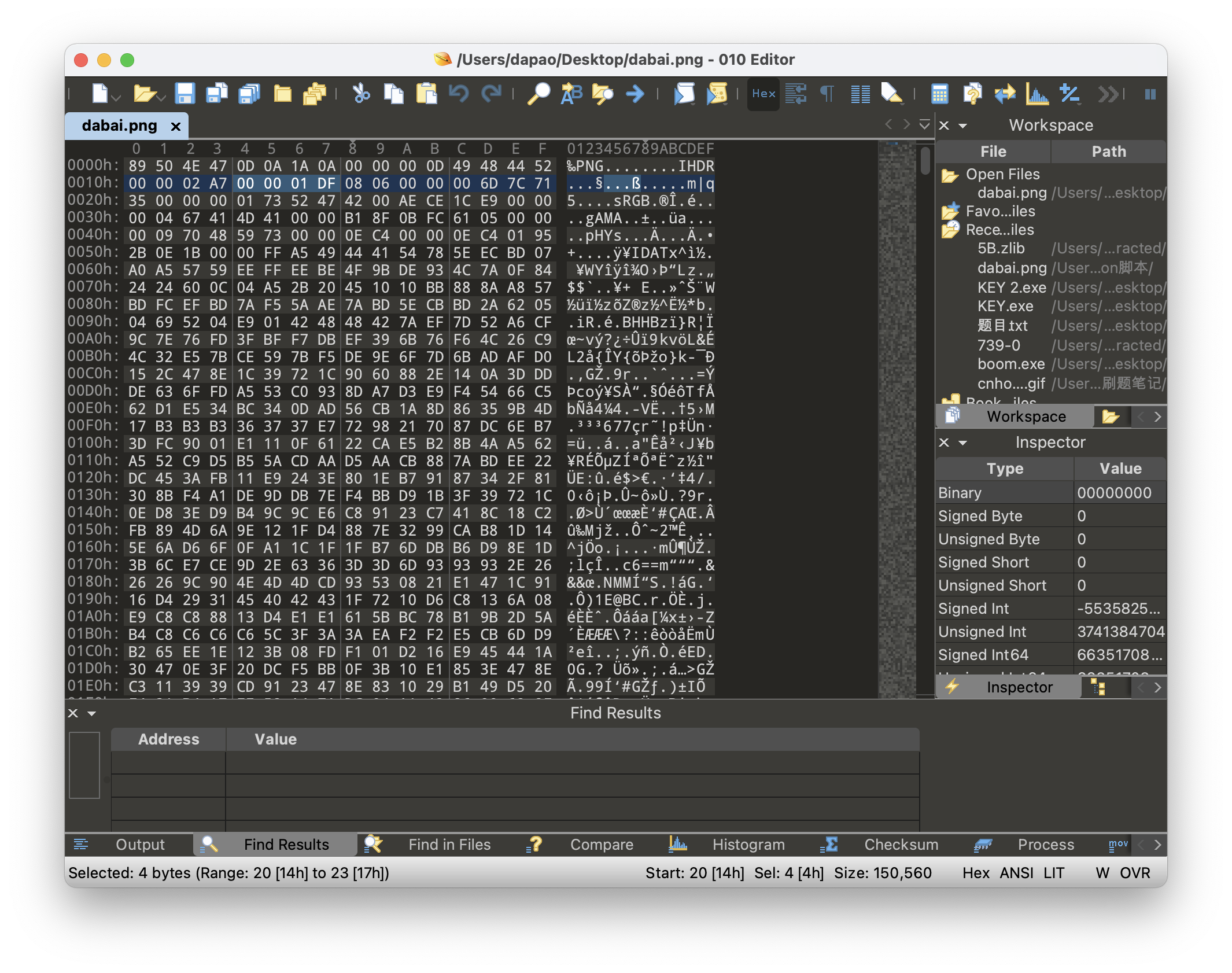Click the Close All files icon

314,93
